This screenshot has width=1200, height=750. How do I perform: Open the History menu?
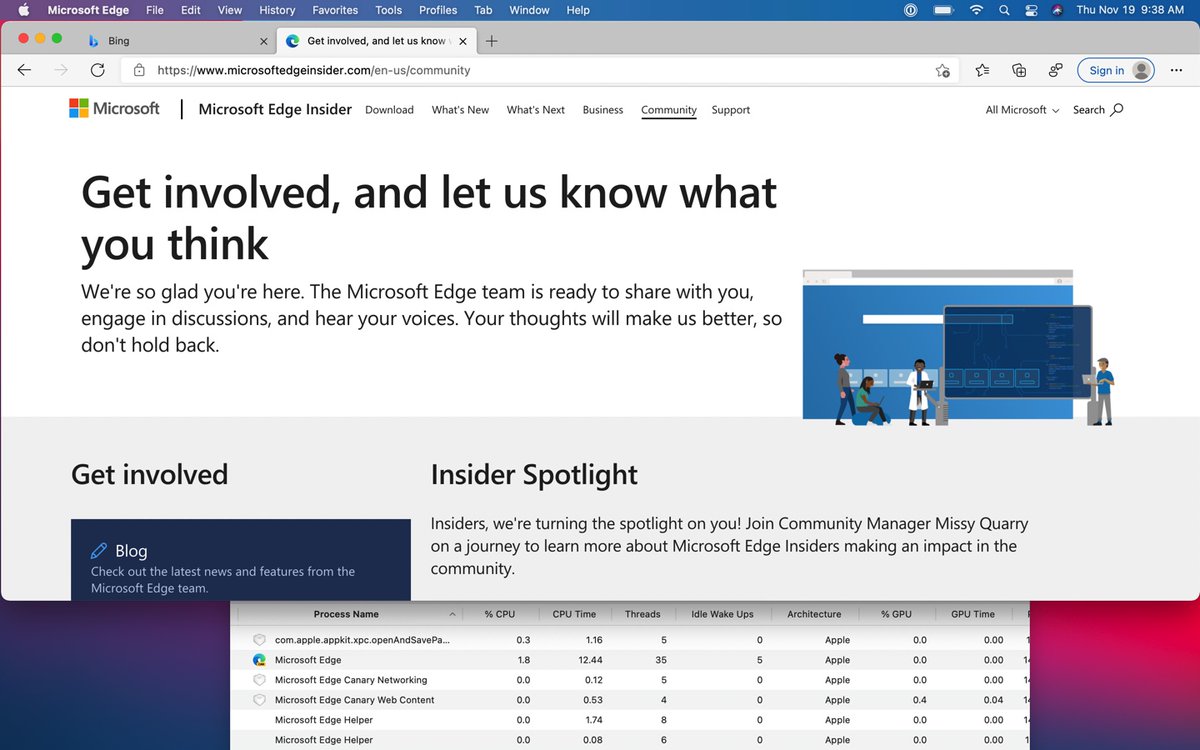point(277,10)
